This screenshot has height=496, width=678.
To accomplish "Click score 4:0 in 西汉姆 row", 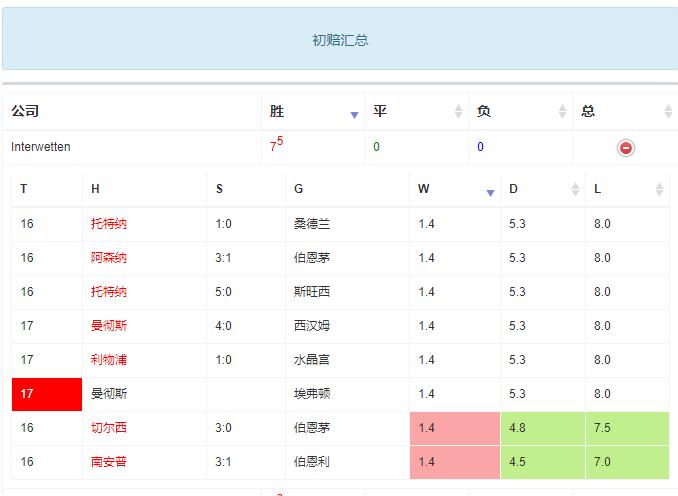I will pyautogui.click(x=223, y=326).
